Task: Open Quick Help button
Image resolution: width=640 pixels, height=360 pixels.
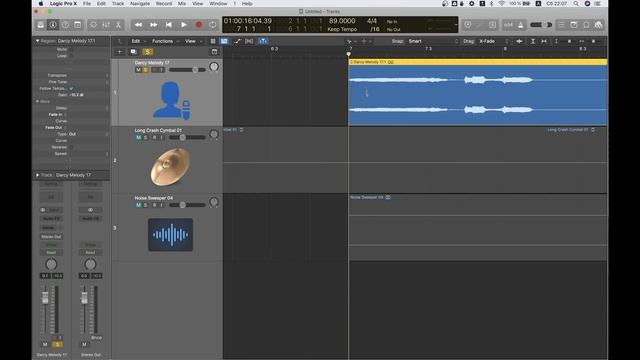Action: [65, 25]
